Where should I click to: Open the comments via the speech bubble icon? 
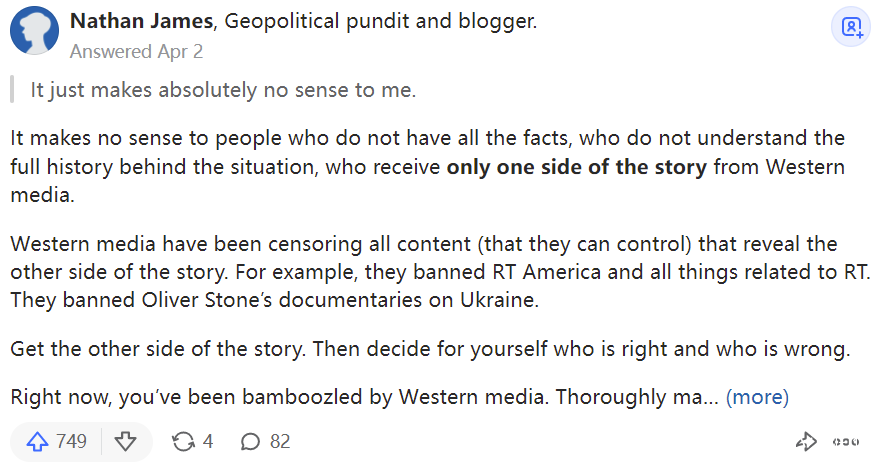coord(252,441)
